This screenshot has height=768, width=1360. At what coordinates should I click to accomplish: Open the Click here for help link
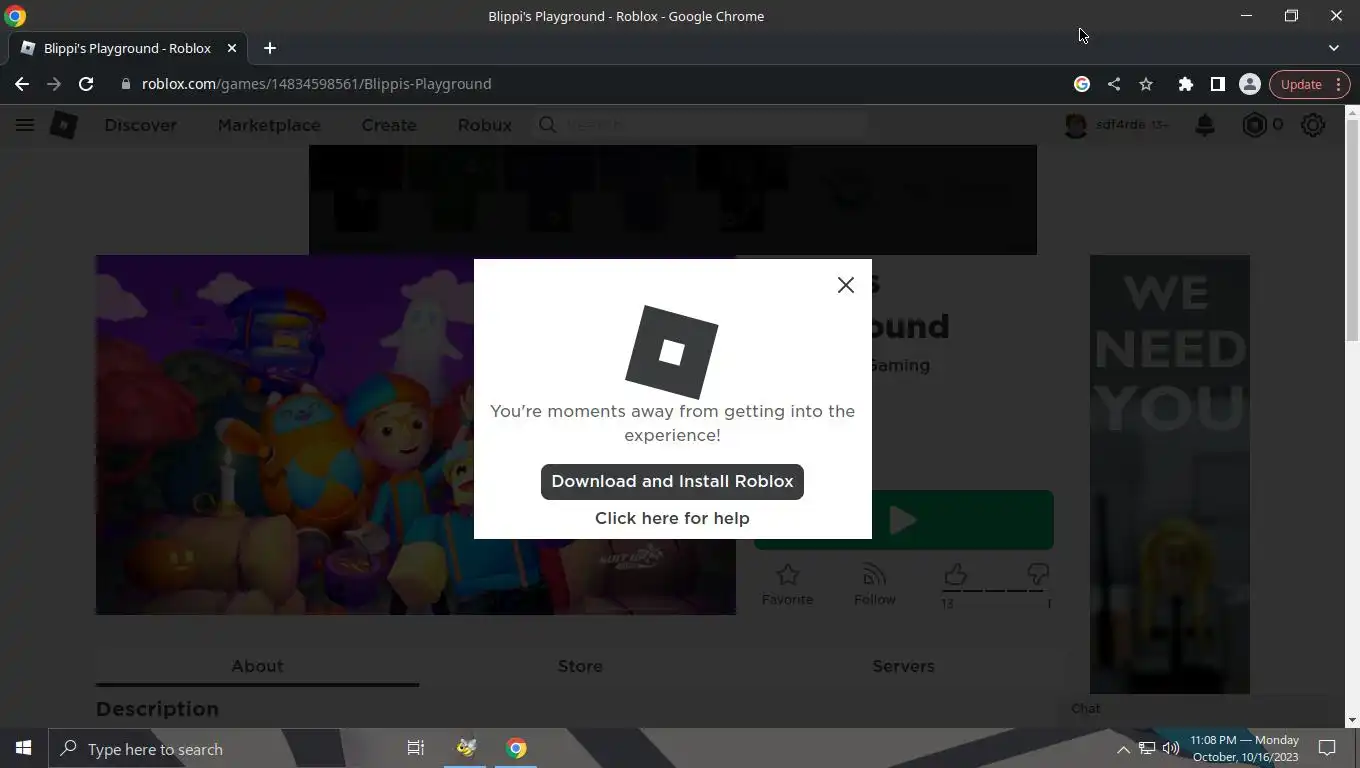coord(672,518)
